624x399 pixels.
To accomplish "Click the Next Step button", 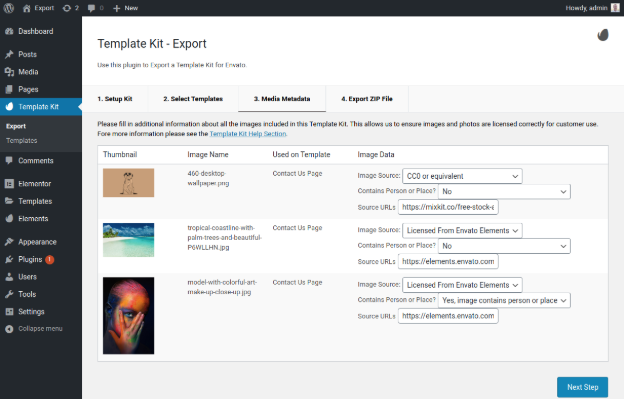I will pyautogui.click(x=583, y=387).
